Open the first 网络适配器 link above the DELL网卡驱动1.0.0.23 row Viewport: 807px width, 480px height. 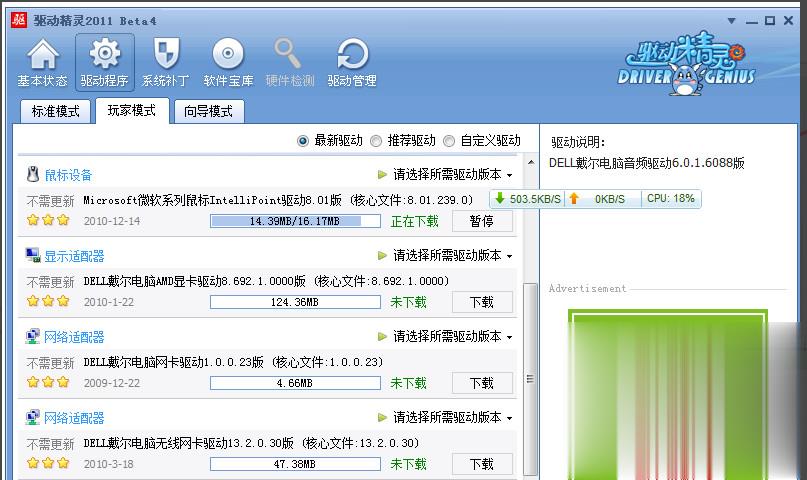[x=74, y=337]
